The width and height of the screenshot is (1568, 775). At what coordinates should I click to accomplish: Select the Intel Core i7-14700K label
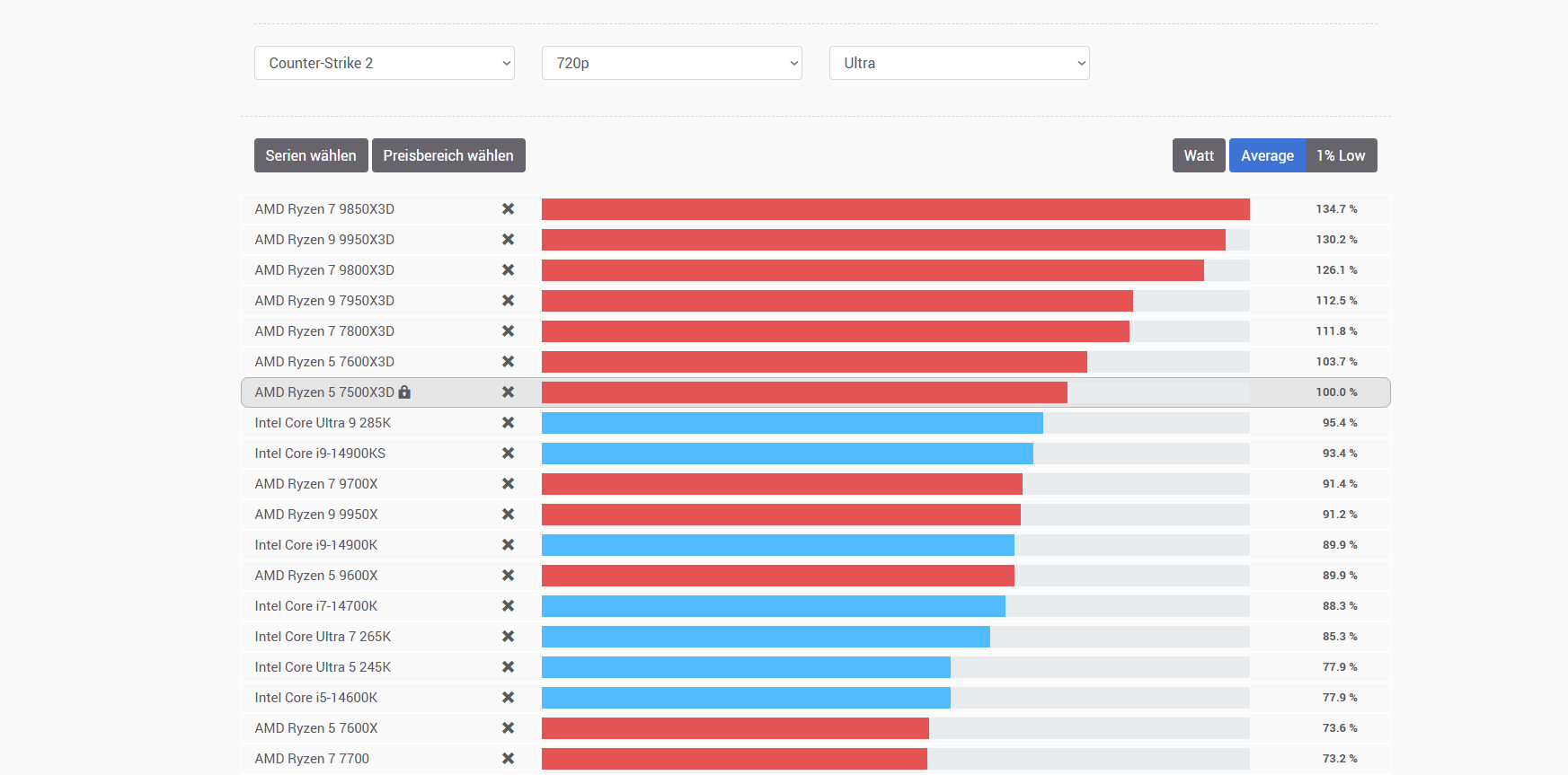(x=316, y=606)
